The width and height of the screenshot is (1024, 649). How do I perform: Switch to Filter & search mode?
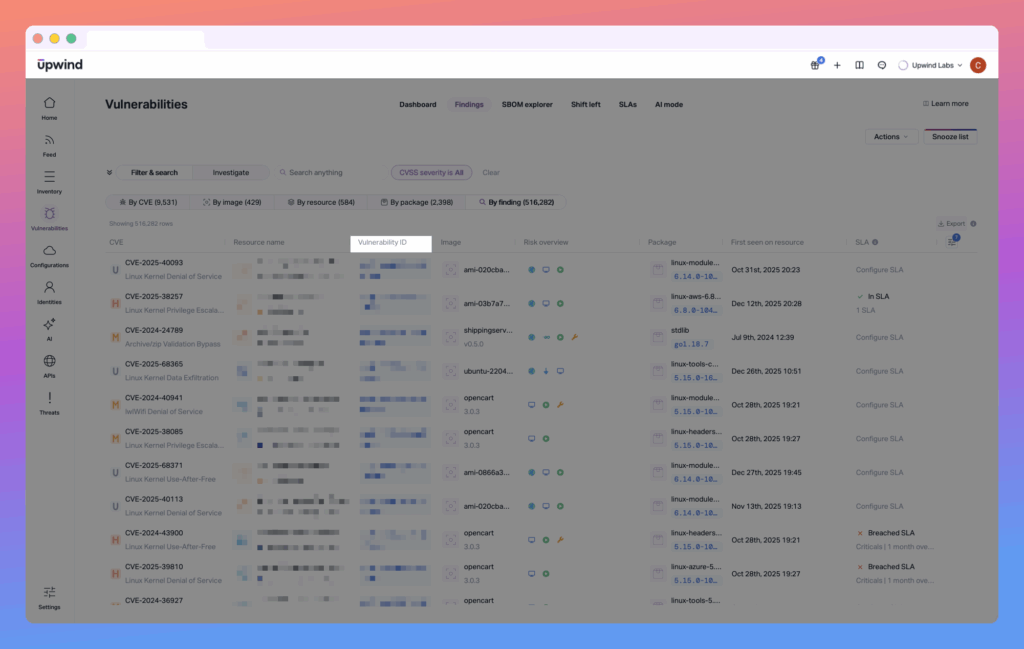coord(154,172)
